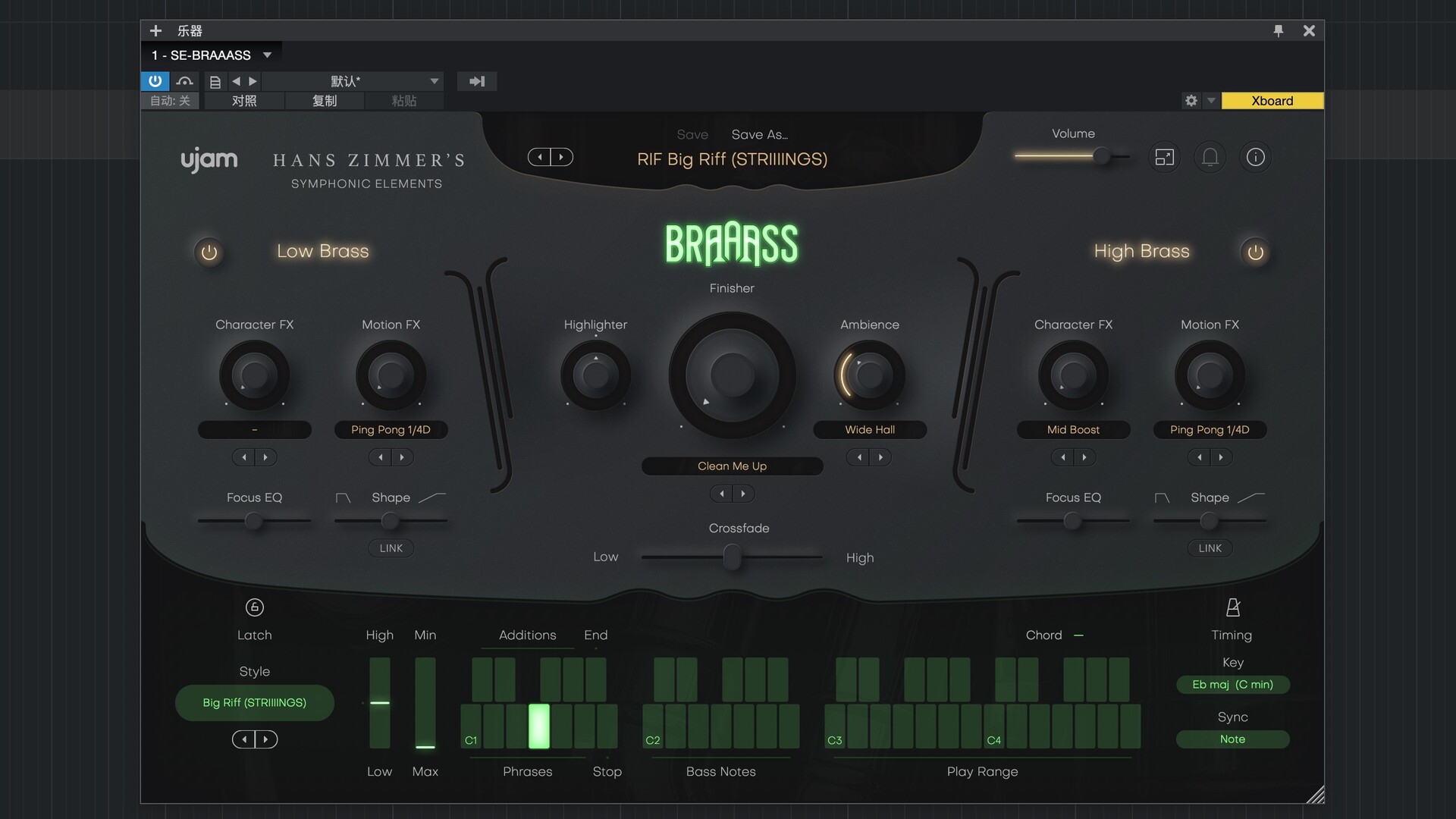Expand the arrow next to the gear
1456x819 pixels.
pyautogui.click(x=1211, y=101)
